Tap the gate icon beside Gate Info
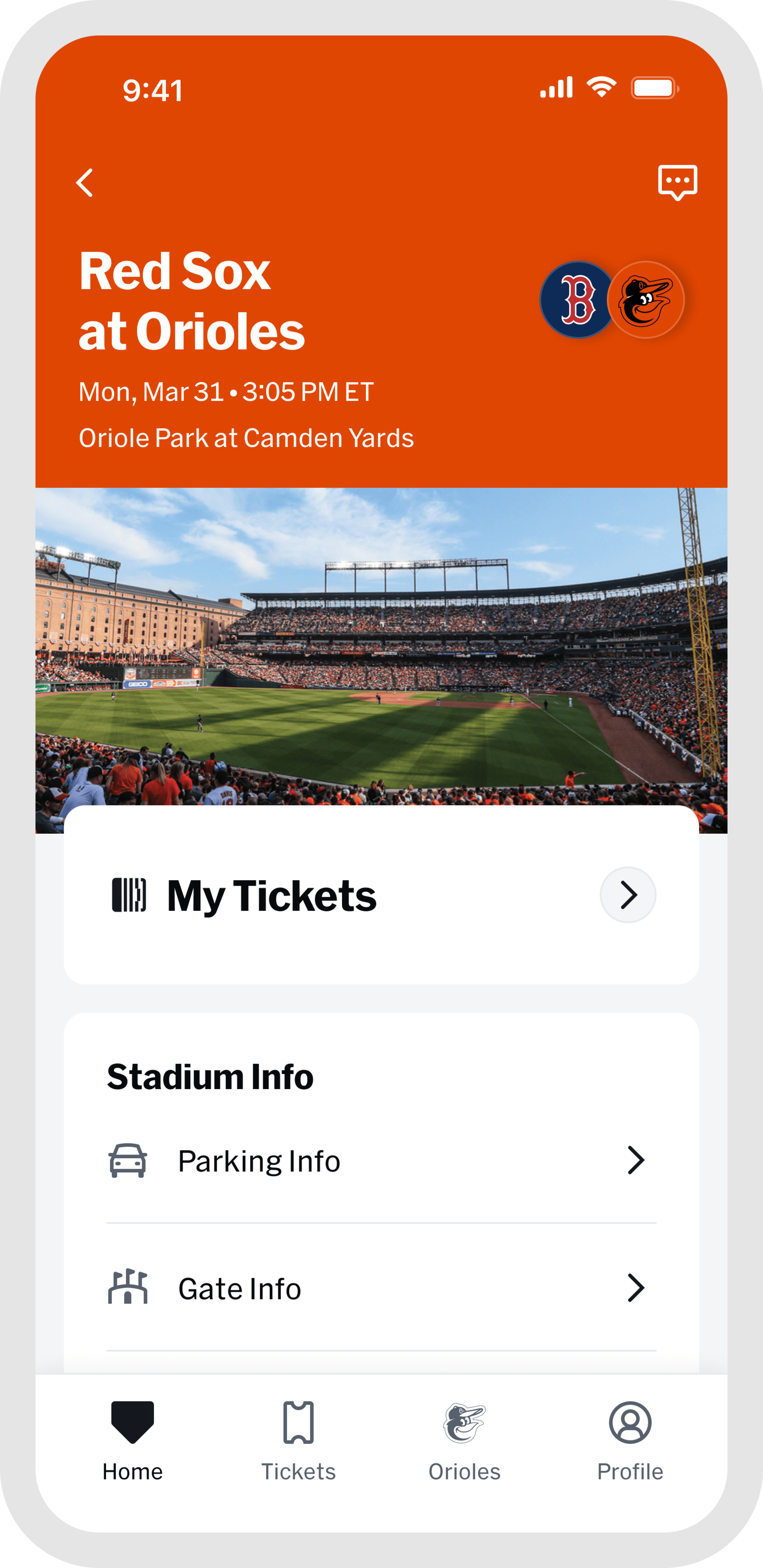This screenshot has height=1568, width=763. 128,1287
